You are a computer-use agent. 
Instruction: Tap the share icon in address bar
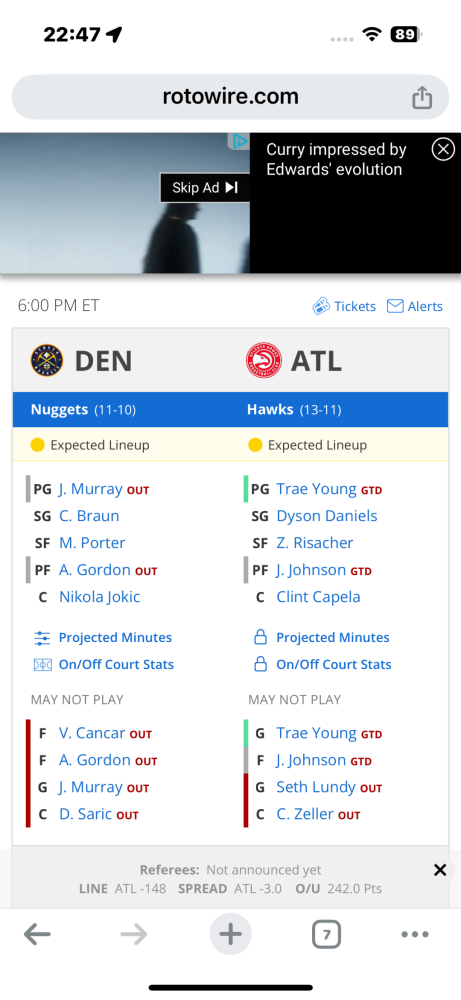tap(421, 98)
